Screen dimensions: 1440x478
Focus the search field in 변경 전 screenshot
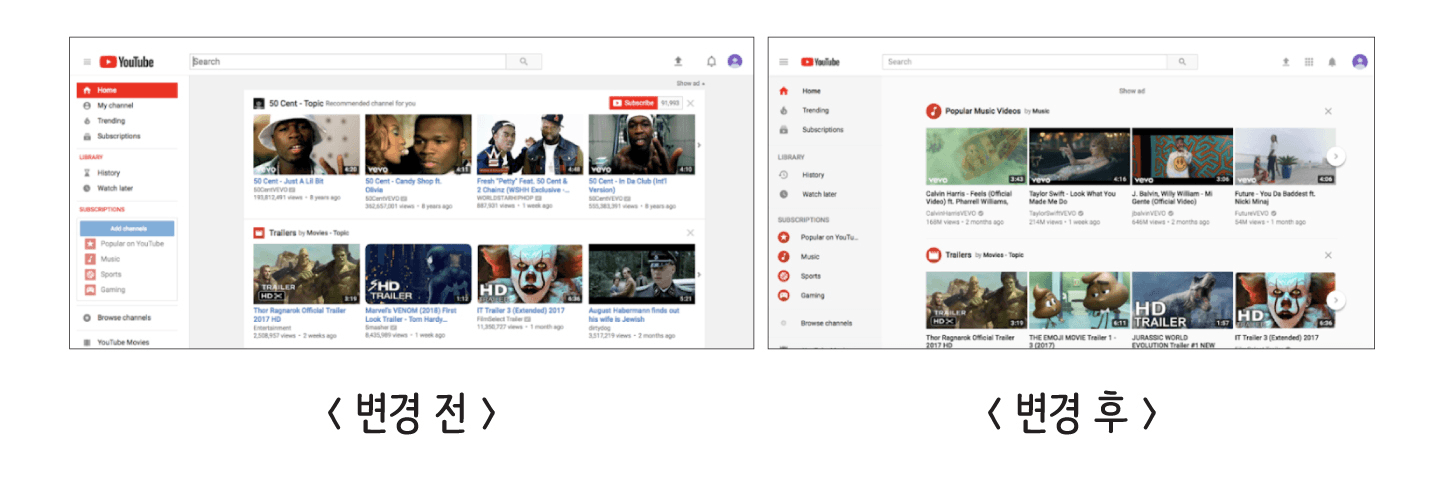coord(348,62)
